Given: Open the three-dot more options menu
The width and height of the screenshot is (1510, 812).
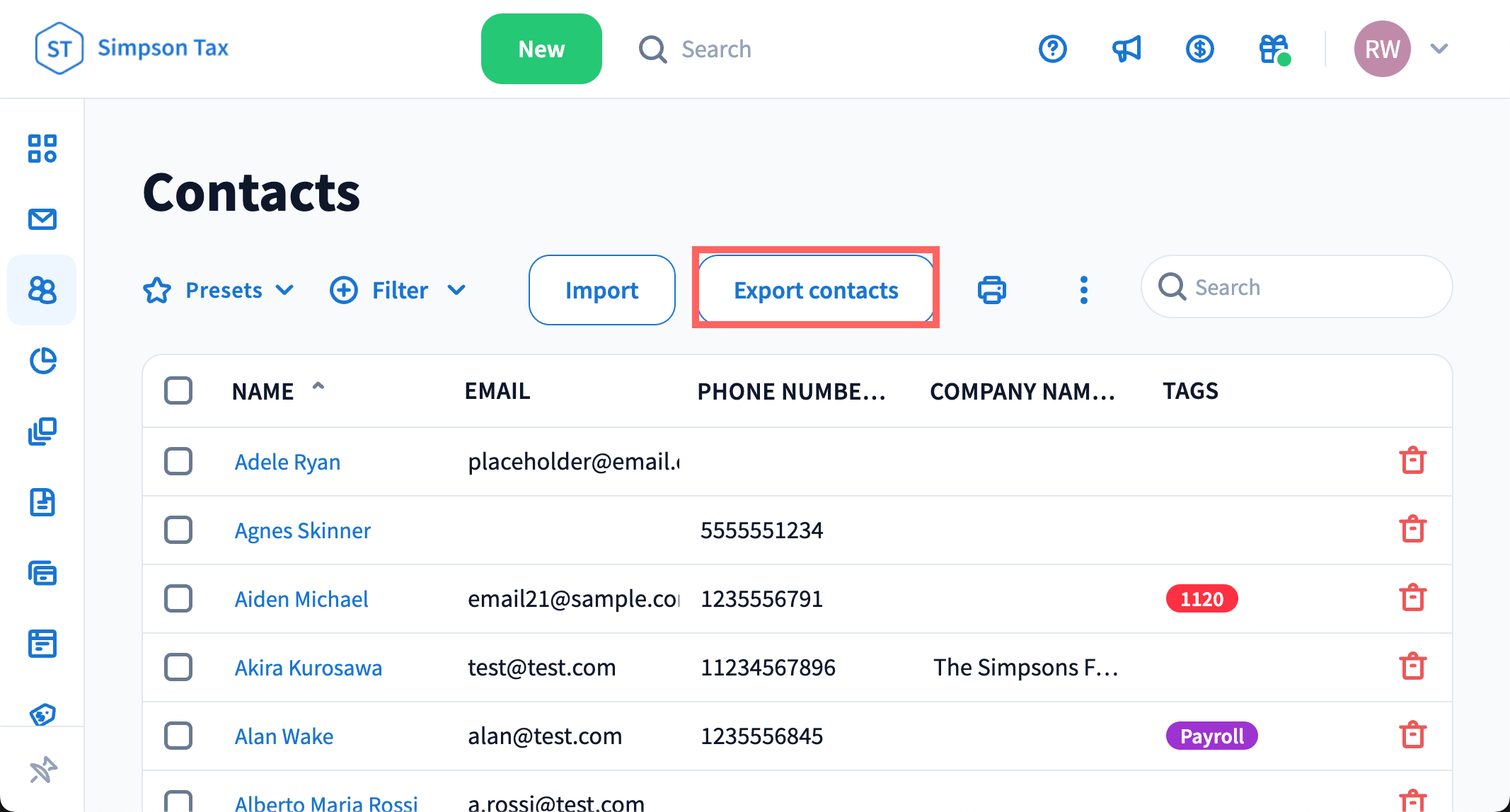Looking at the screenshot, I should click(1083, 290).
